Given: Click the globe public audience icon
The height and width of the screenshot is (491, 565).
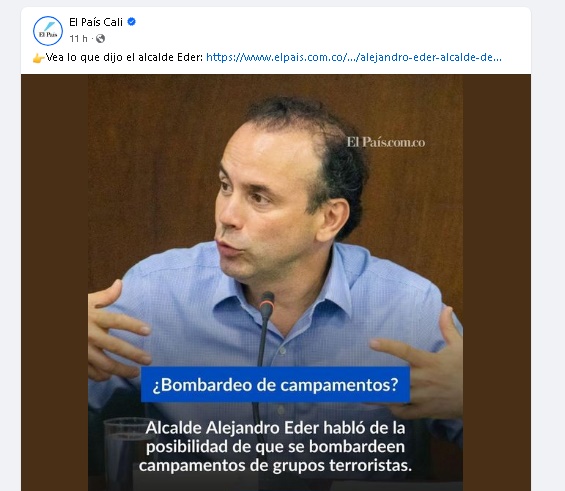Looking at the screenshot, I should 101,38.
